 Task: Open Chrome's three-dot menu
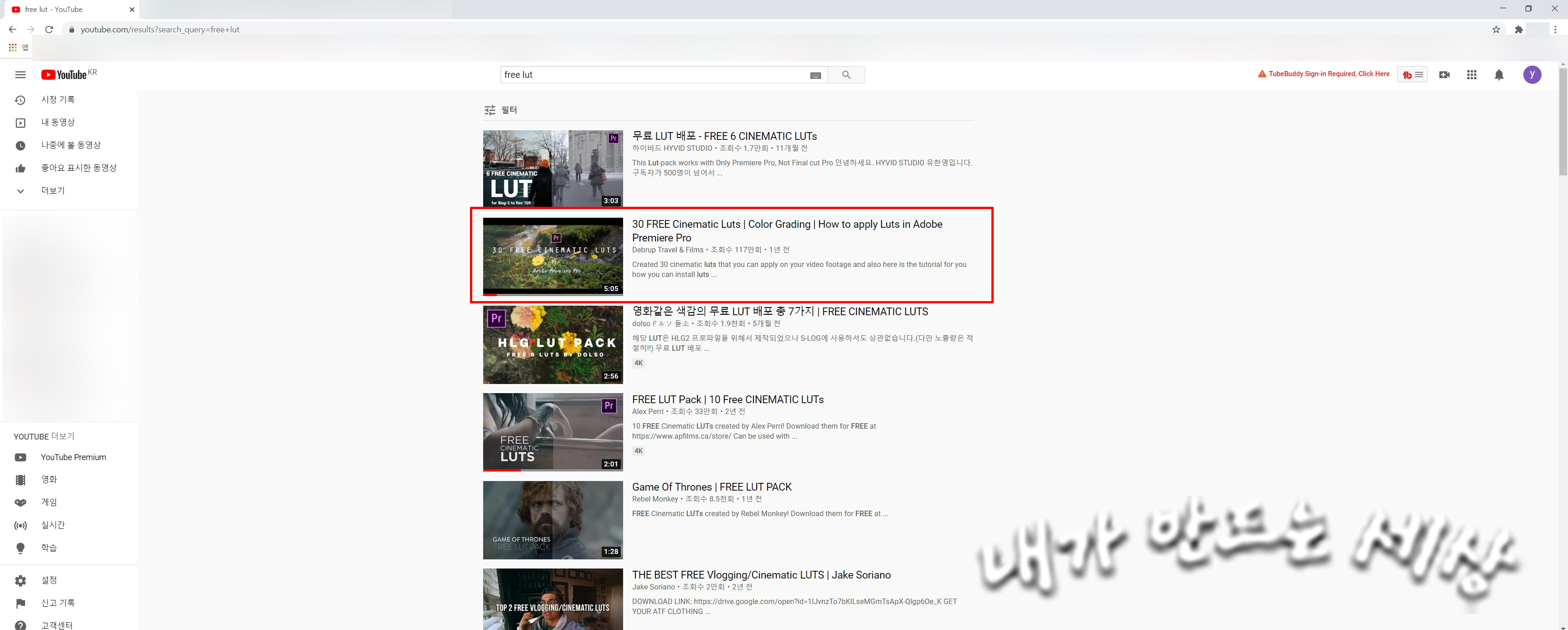[1555, 29]
